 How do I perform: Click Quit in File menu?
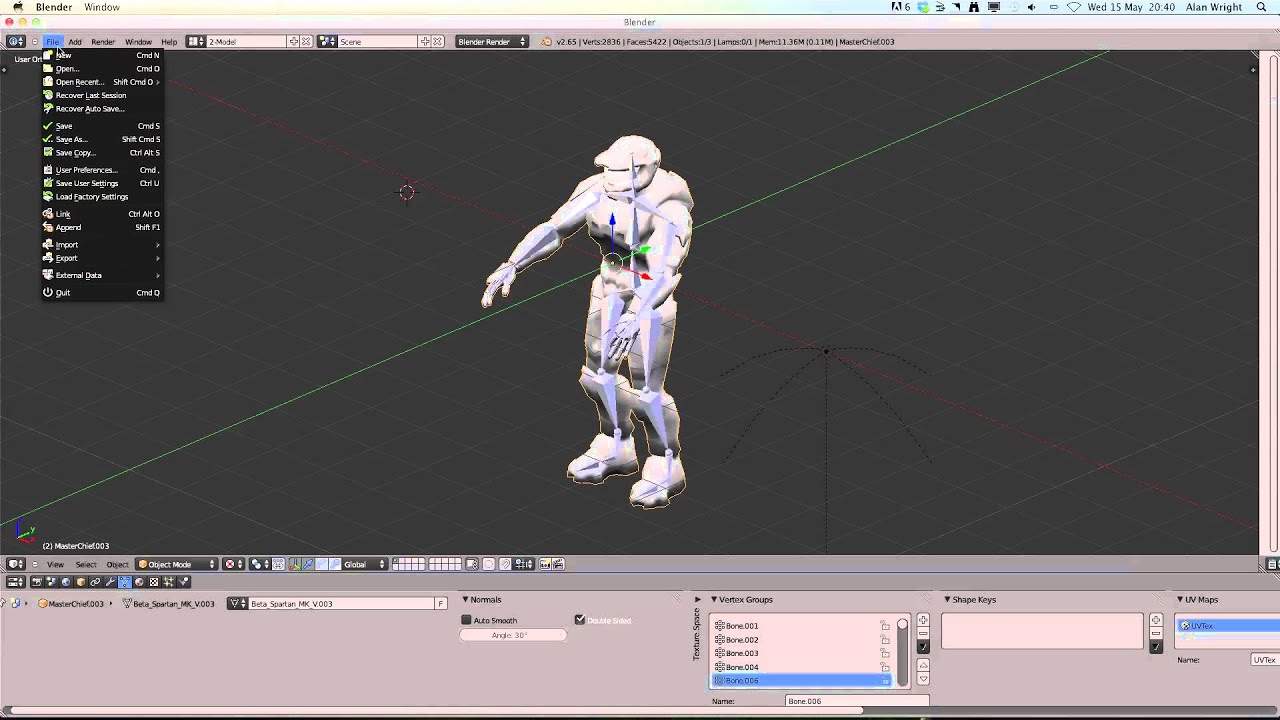pyautogui.click(x=102, y=293)
